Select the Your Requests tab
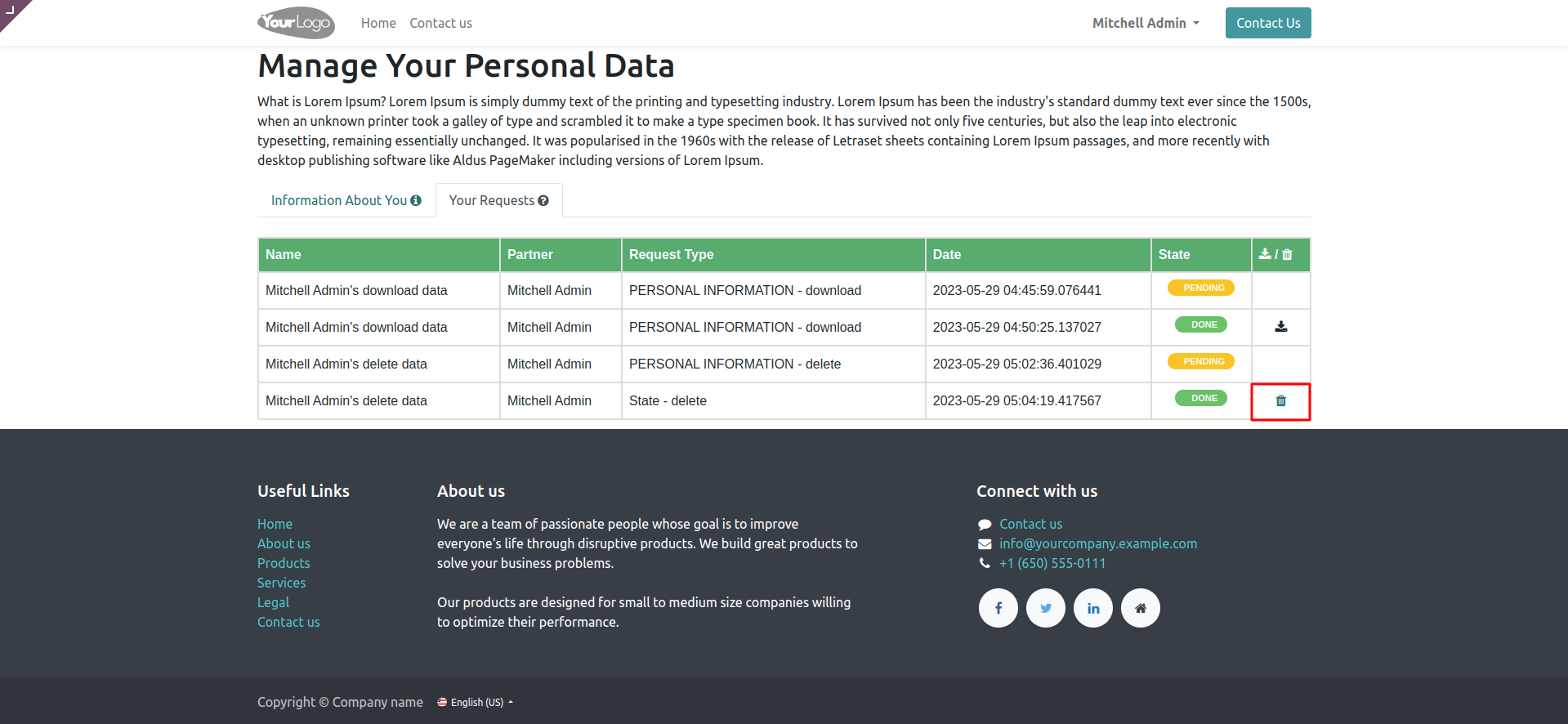The height and width of the screenshot is (724, 1568). tap(491, 201)
